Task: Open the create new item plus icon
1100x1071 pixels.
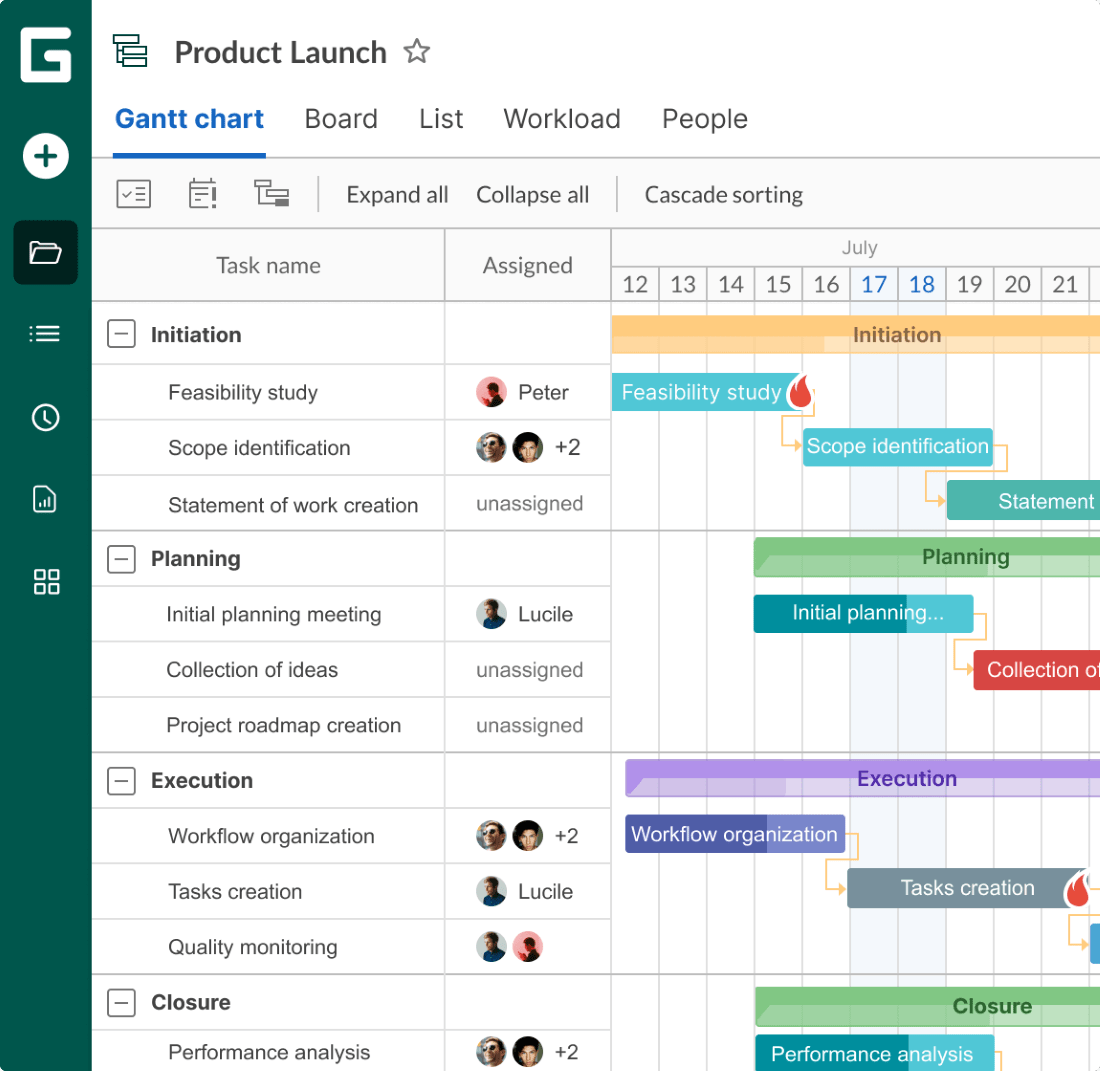Action: tap(45, 156)
